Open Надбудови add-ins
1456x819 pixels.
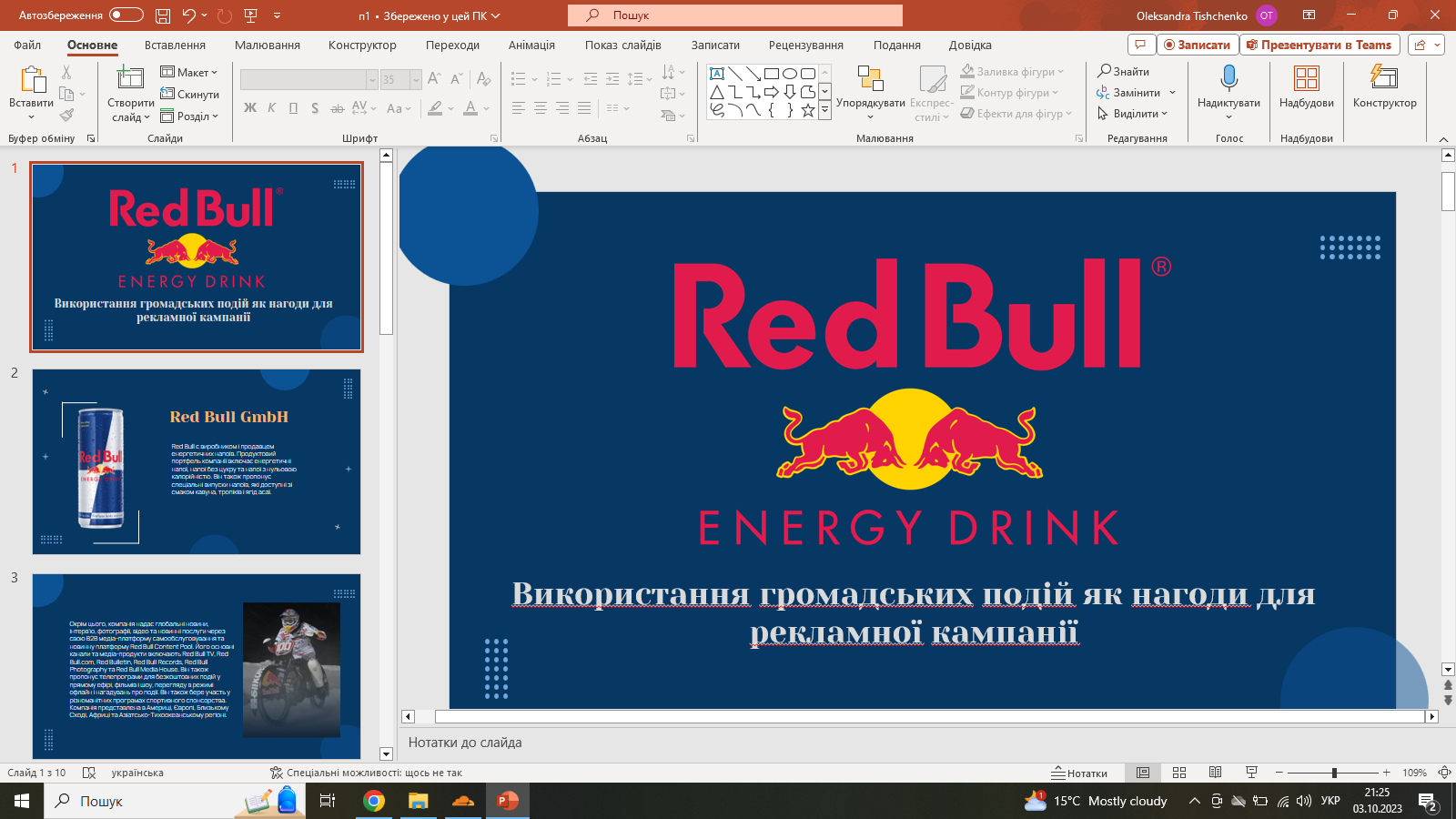pyautogui.click(x=1307, y=78)
